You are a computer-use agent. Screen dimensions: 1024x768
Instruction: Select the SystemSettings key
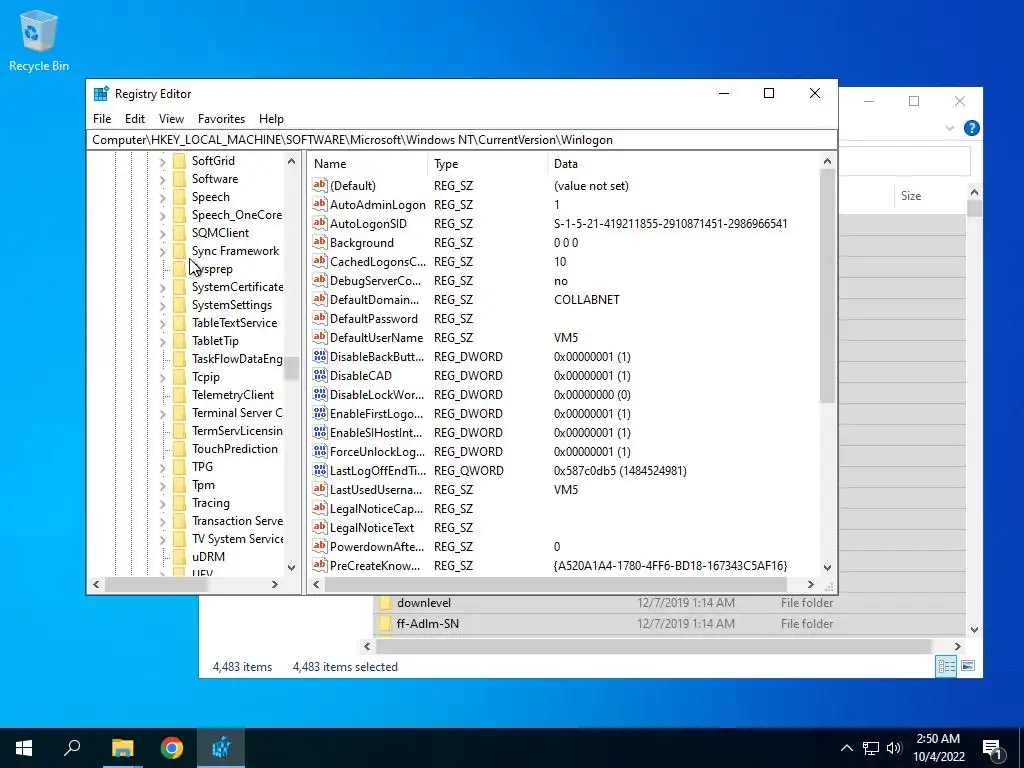231,305
